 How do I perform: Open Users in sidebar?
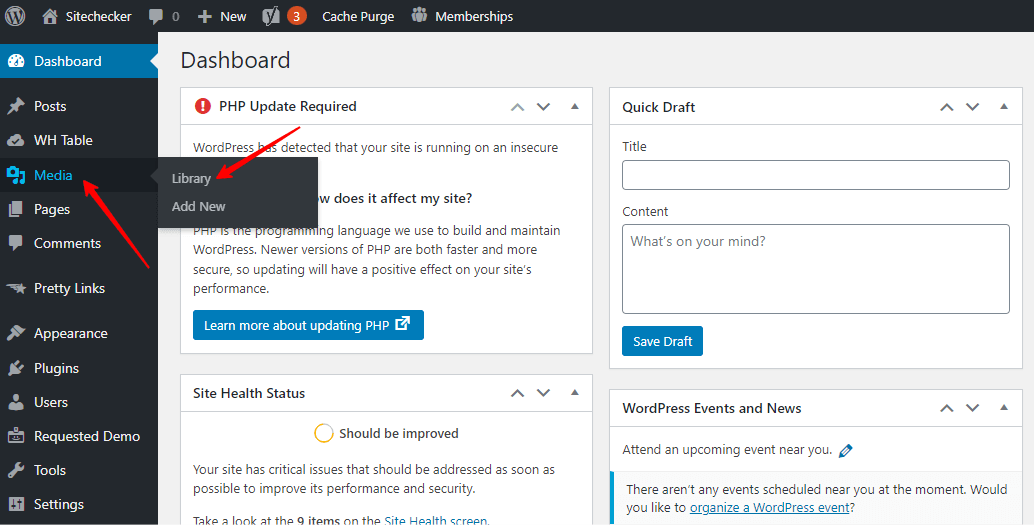(x=79, y=402)
